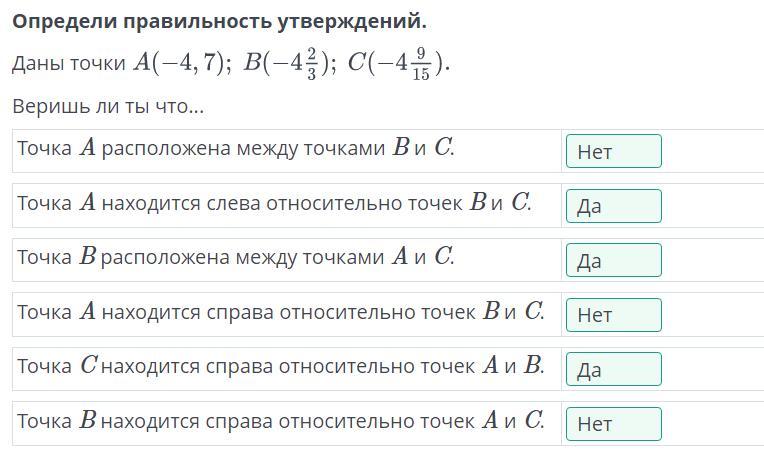Click point C(−4 9/15) formula

[x=398, y=64]
